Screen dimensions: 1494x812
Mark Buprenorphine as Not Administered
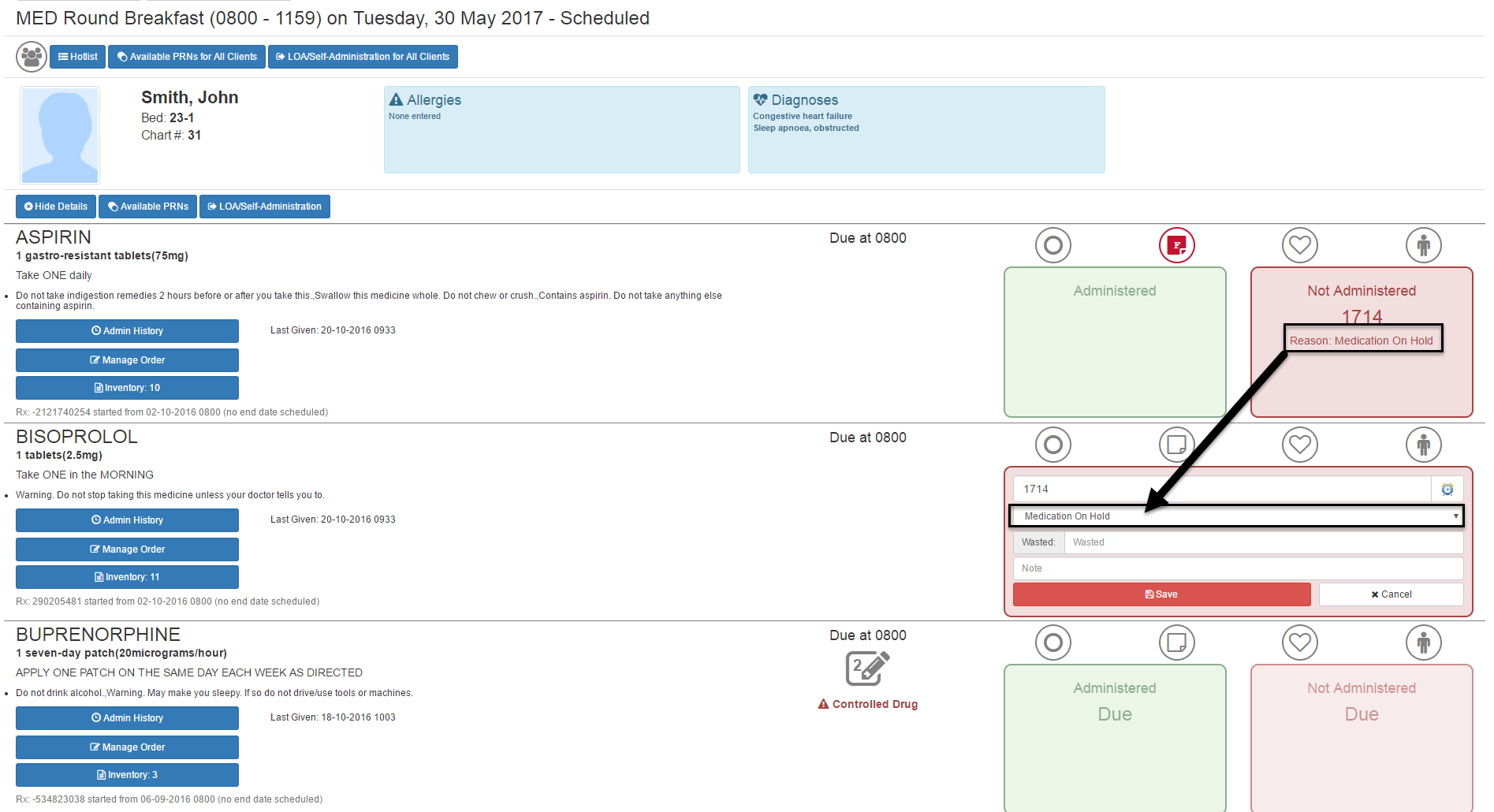point(1361,737)
